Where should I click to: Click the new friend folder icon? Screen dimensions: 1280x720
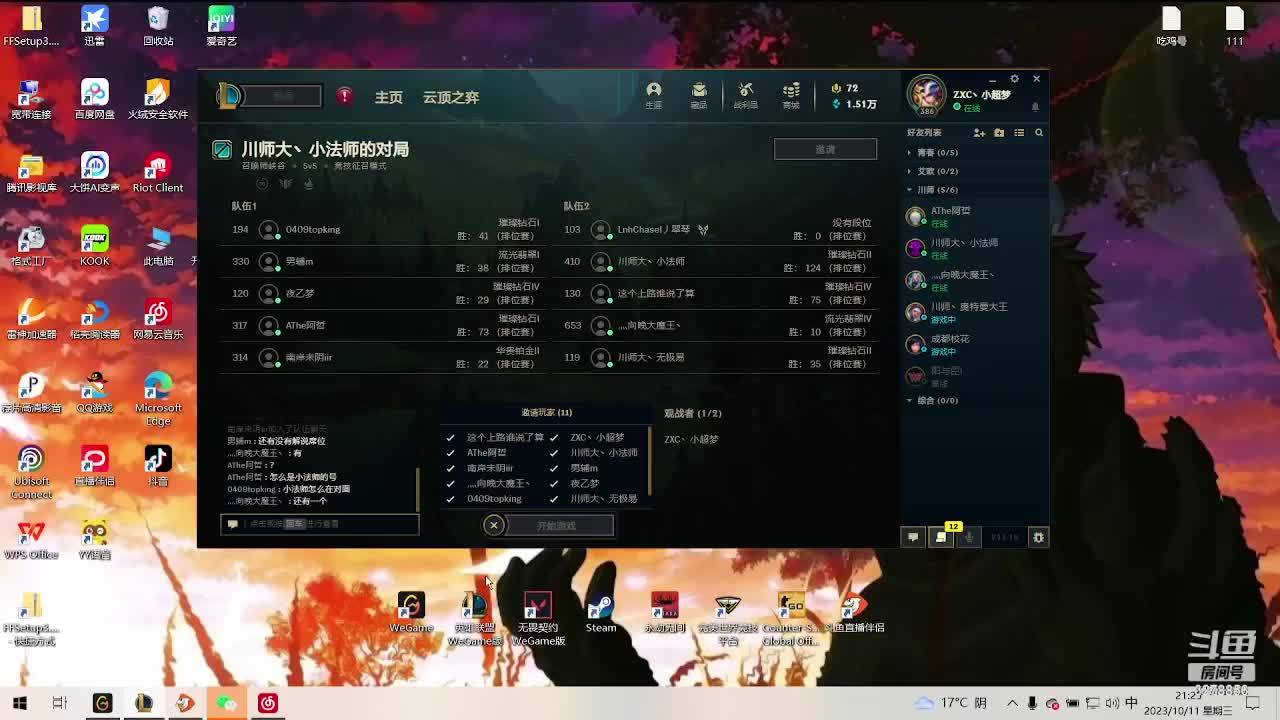click(999, 133)
